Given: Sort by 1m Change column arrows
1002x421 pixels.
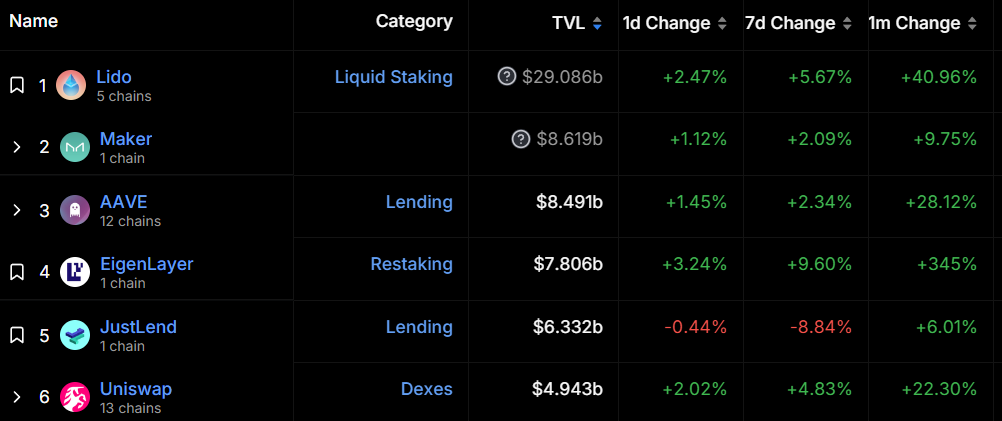Looking at the screenshot, I should (972, 24).
